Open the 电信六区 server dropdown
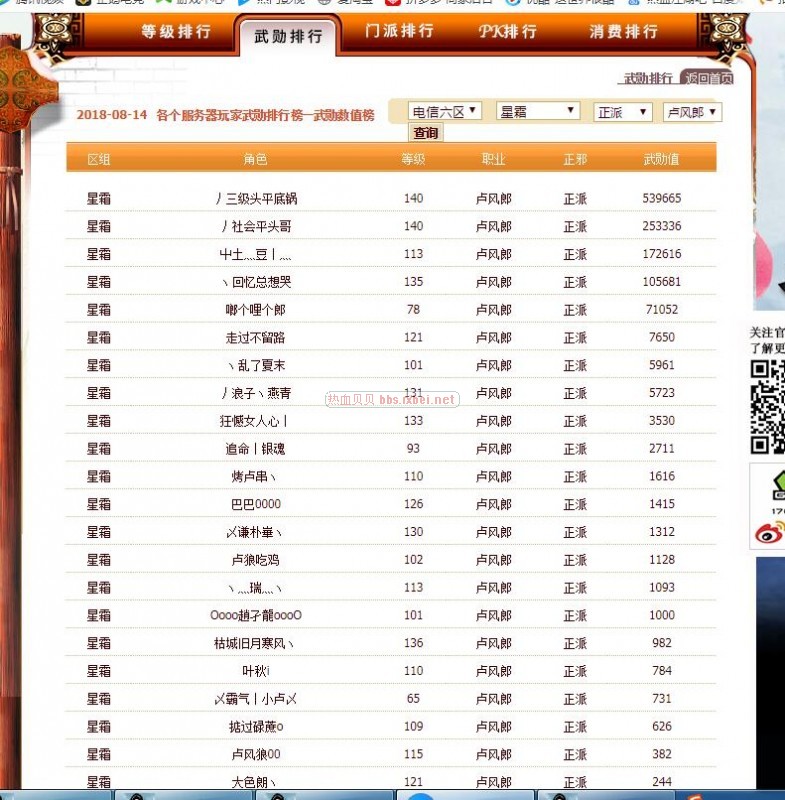Viewport: 785px width, 800px height. (445, 112)
